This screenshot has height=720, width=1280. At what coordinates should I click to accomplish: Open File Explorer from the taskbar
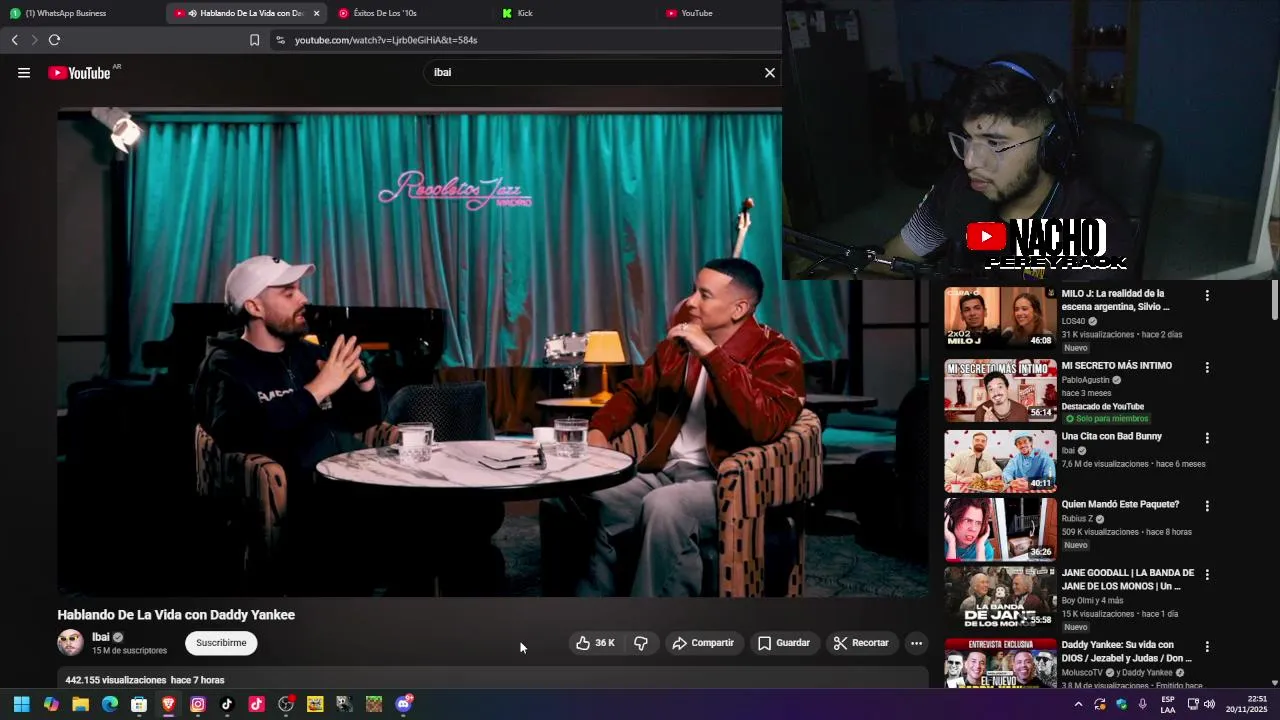80,704
